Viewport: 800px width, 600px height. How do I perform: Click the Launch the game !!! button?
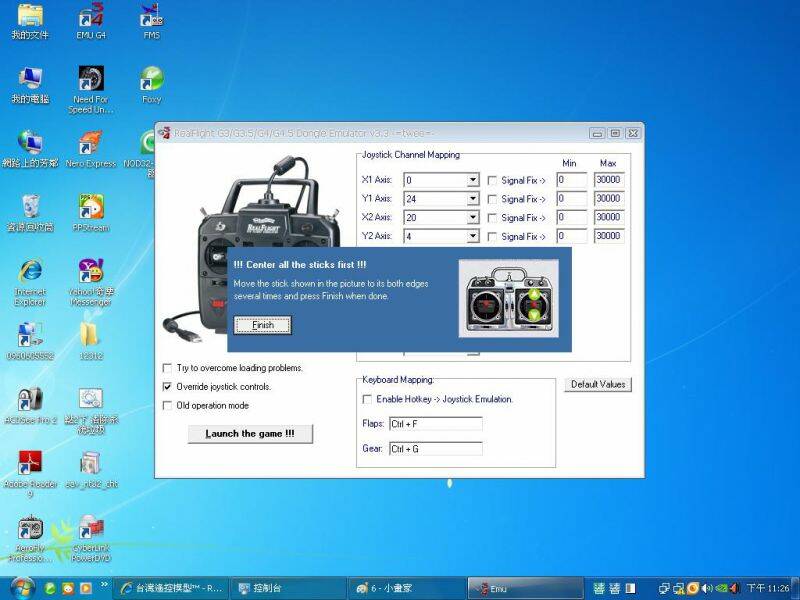250,434
